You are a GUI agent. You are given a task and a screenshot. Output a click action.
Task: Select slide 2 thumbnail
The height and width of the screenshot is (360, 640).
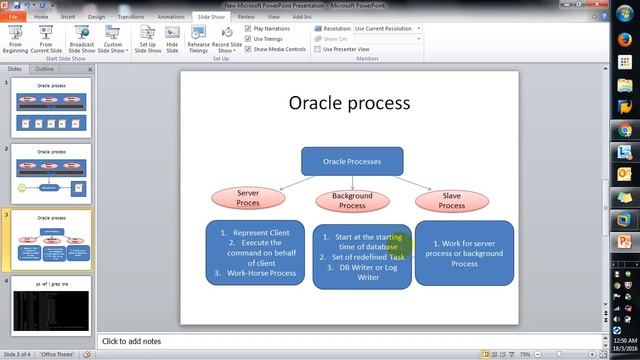(51, 174)
